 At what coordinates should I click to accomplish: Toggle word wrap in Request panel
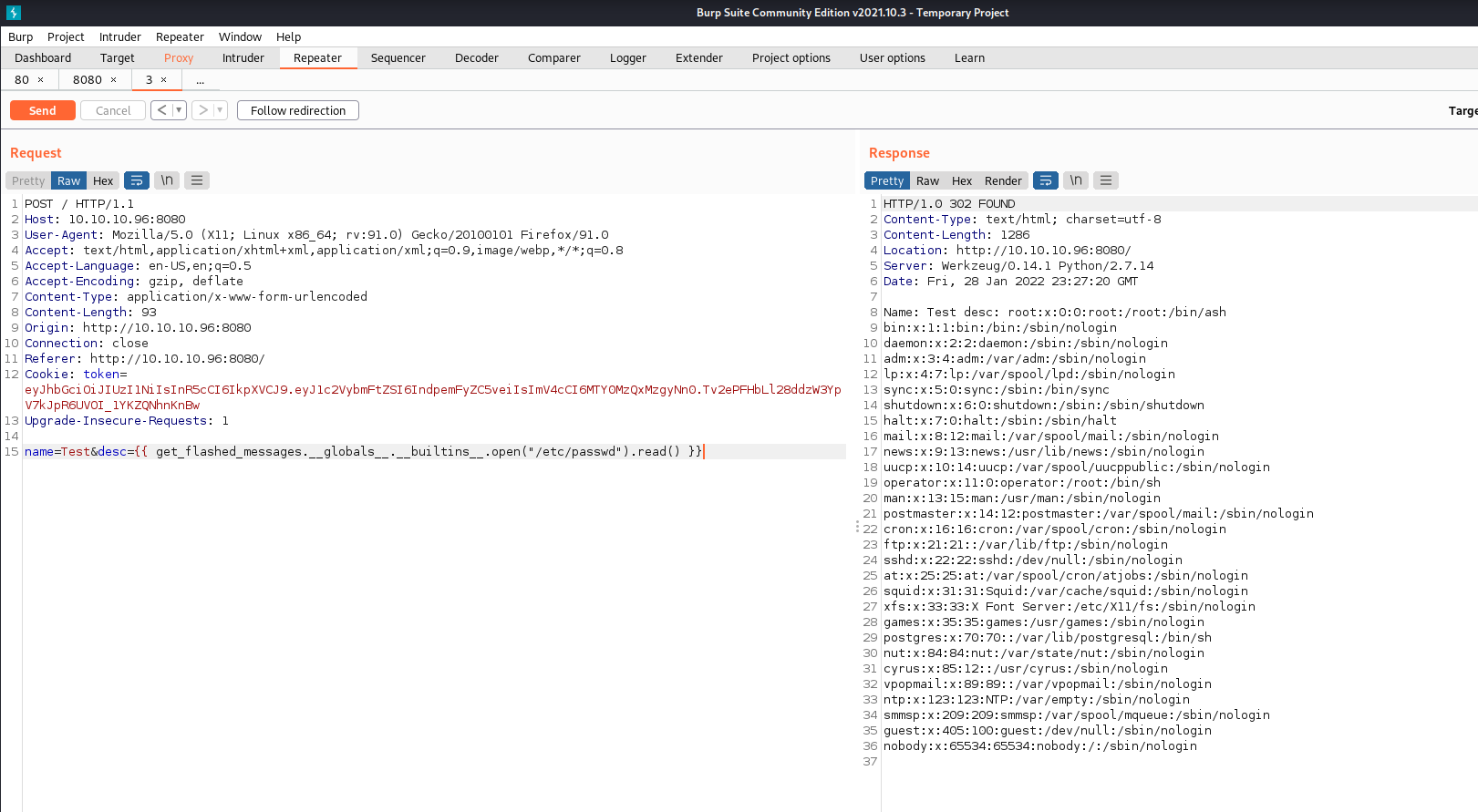coord(137,180)
